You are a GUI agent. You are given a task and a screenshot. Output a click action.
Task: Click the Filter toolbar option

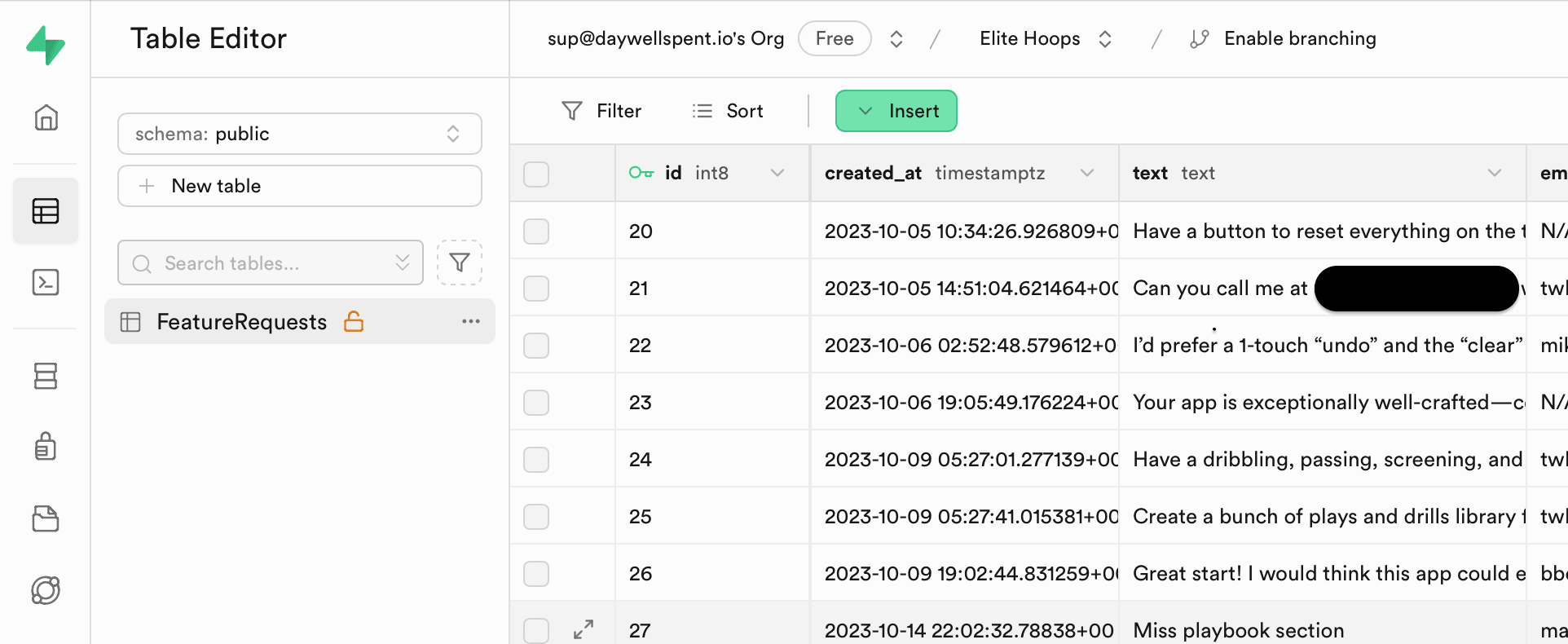[601, 111]
